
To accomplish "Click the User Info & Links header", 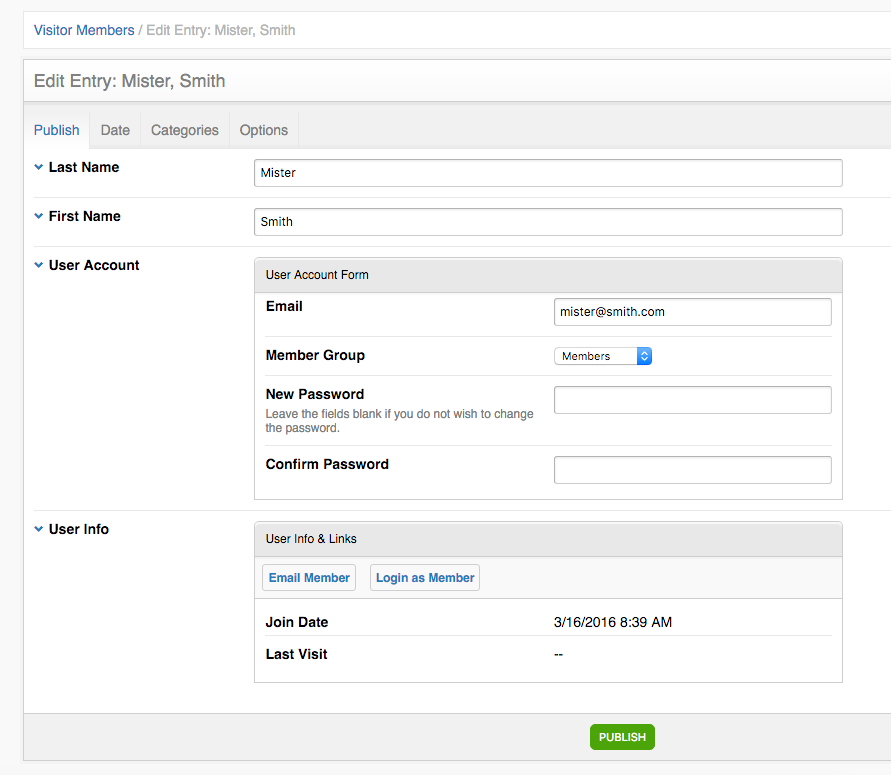I will click(x=548, y=539).
